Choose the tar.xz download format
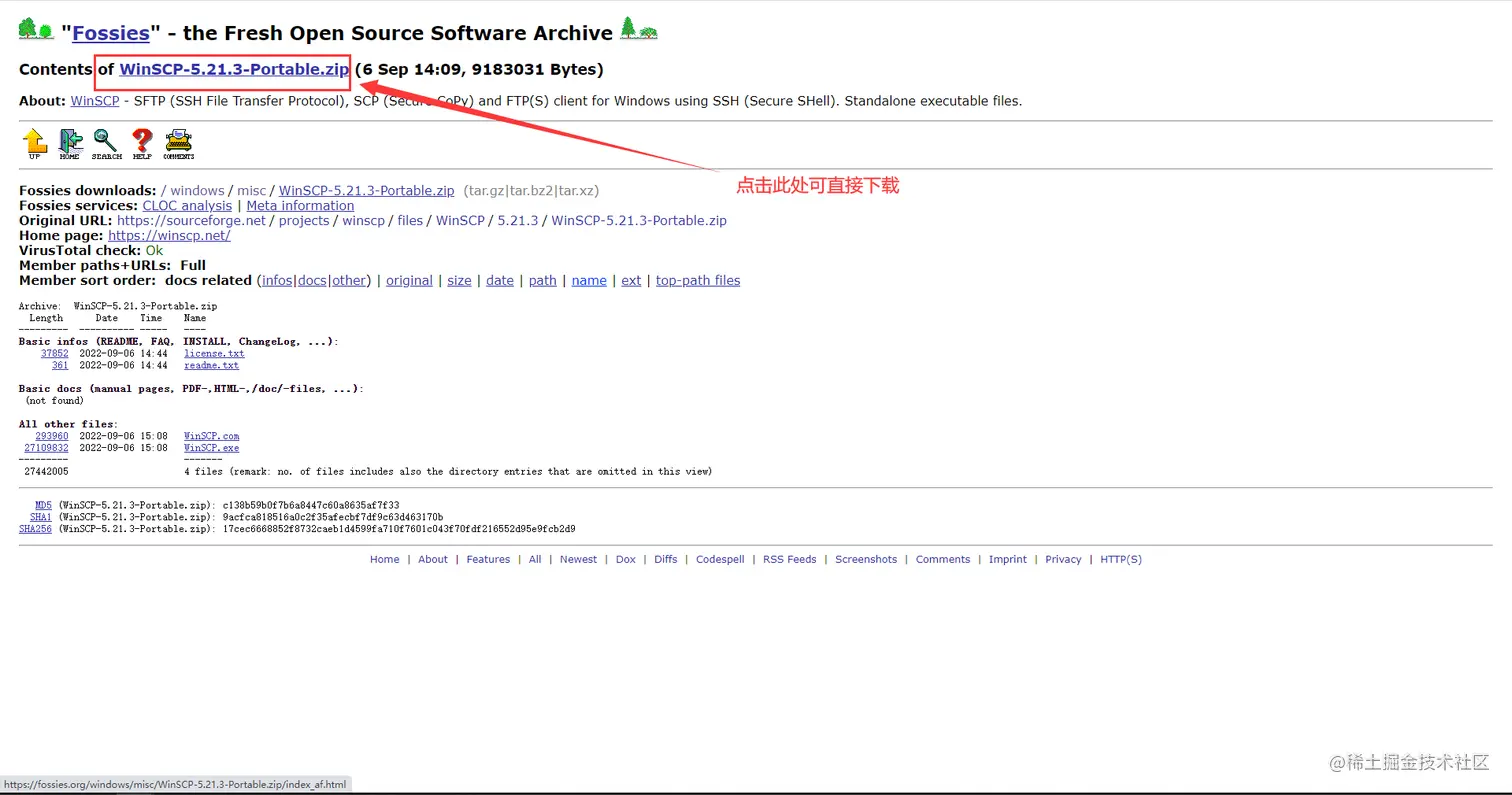The width and height of the screenshot is (1512, 795). [x=576, y=191]
